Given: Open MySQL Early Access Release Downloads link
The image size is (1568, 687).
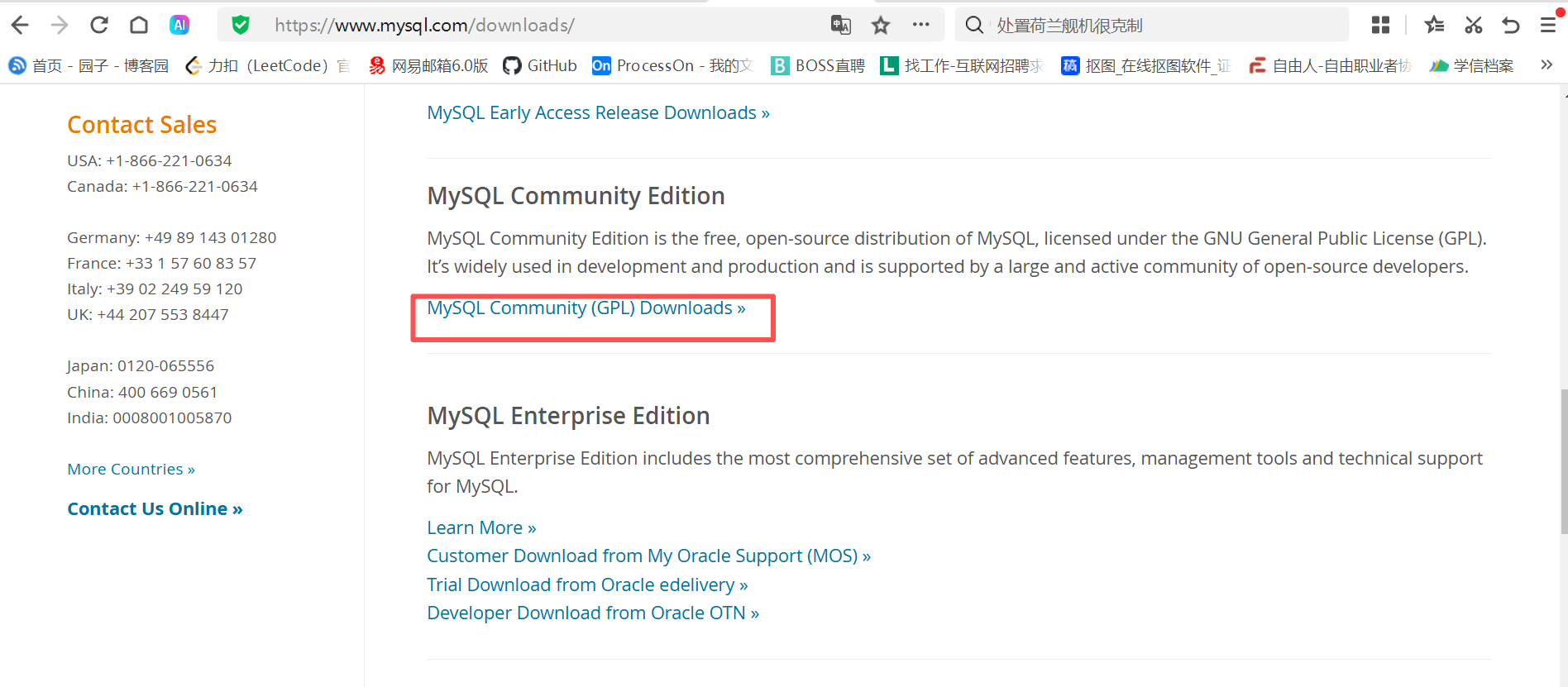Looking at the screenshot, I should pos(598,112).
